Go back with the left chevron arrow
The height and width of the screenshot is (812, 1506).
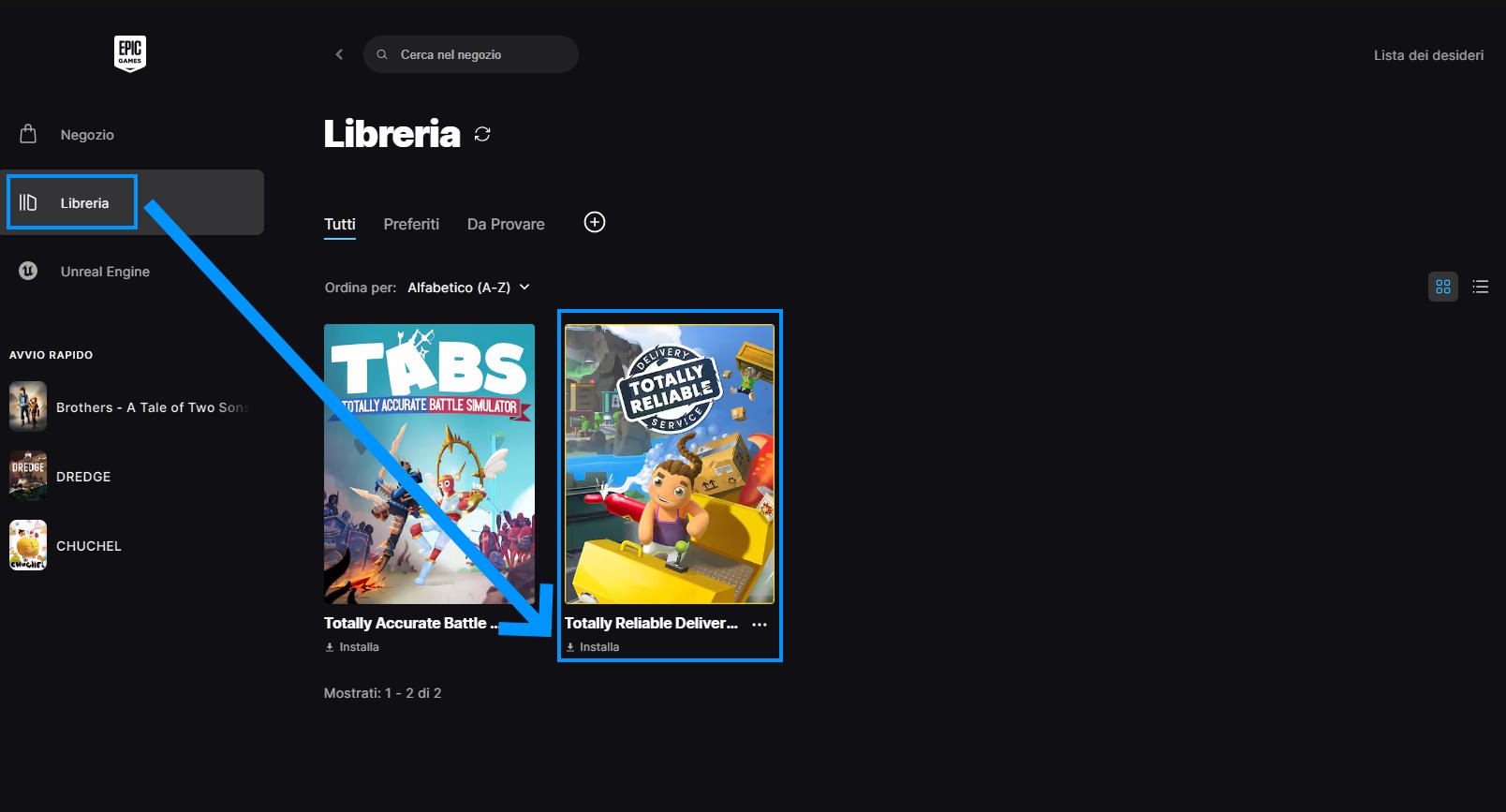click(x=339, y=54)
